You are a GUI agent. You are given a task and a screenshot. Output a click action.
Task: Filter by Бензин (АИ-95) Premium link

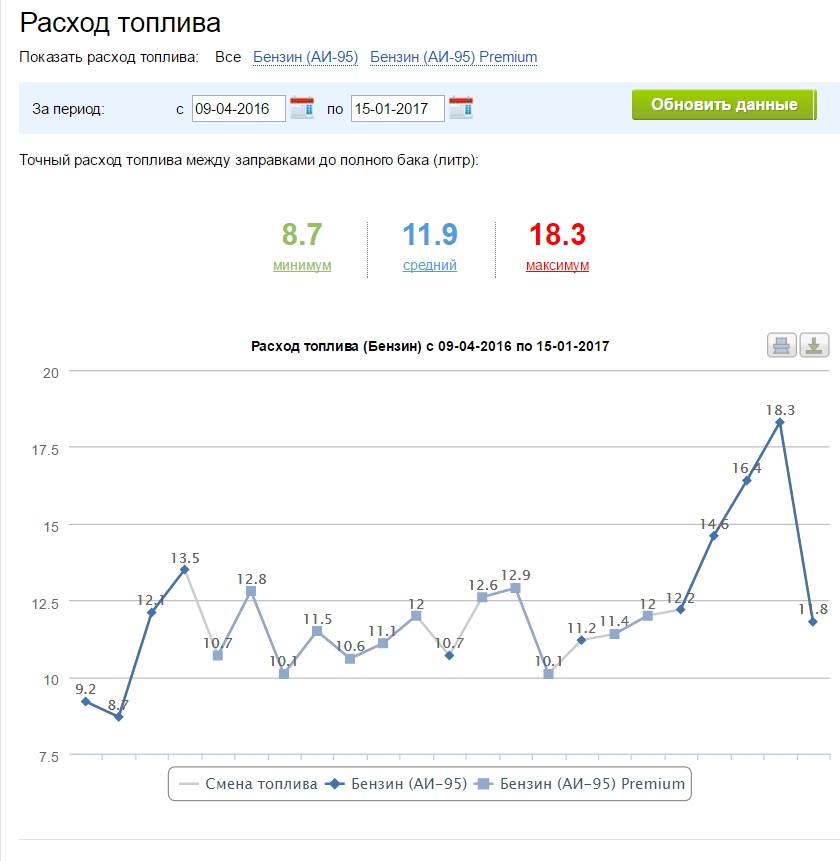click(453, 57)
